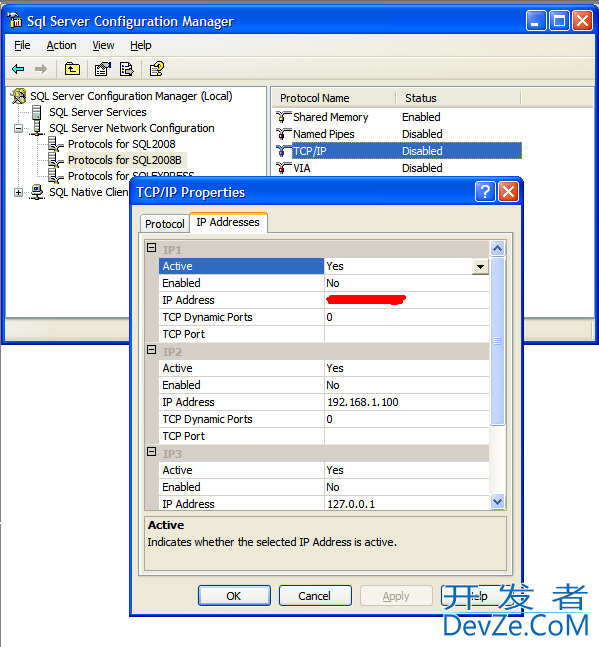
Task: Select the IP Addresses tab
Action: (228, 222)
